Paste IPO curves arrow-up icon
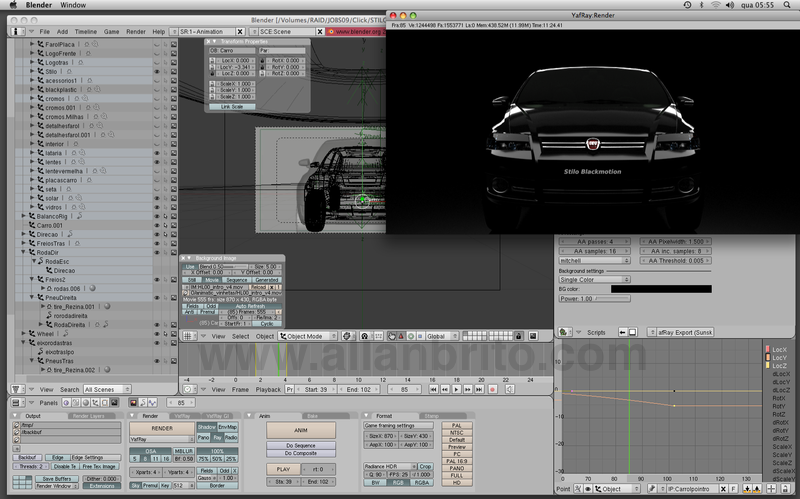This screenshot has width=800, height=499. coord(757,489)
